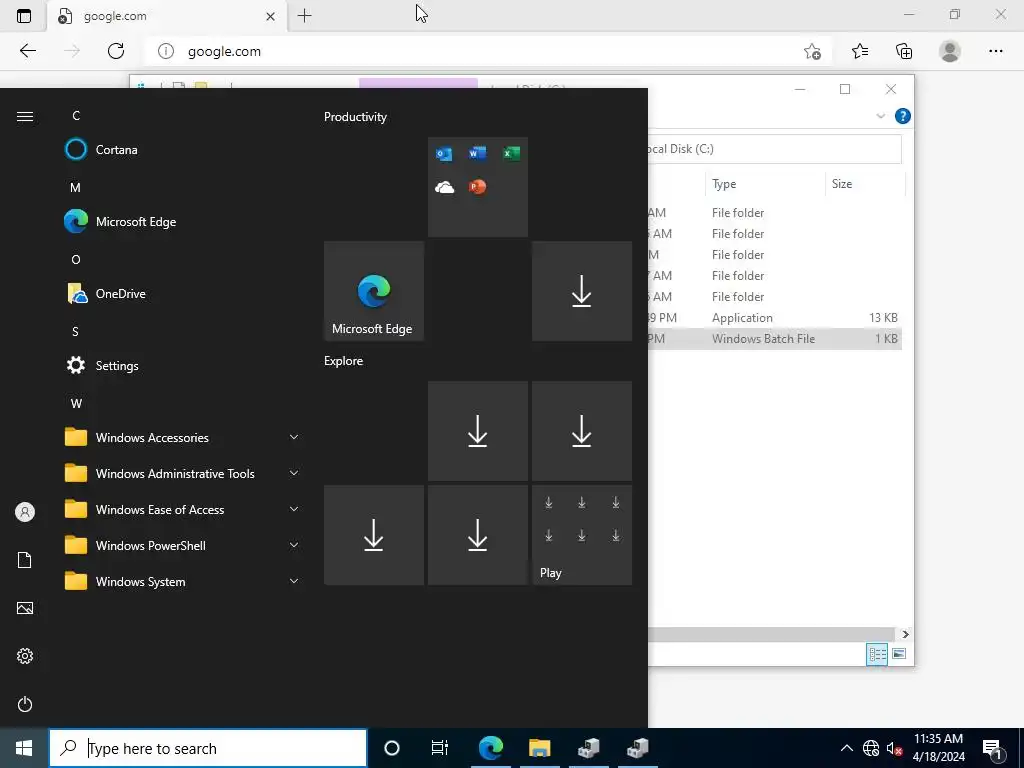Screen dimensions: 1024x768
Task: Open Edge Settings and more menu
Action: click(x=995, y=51)
